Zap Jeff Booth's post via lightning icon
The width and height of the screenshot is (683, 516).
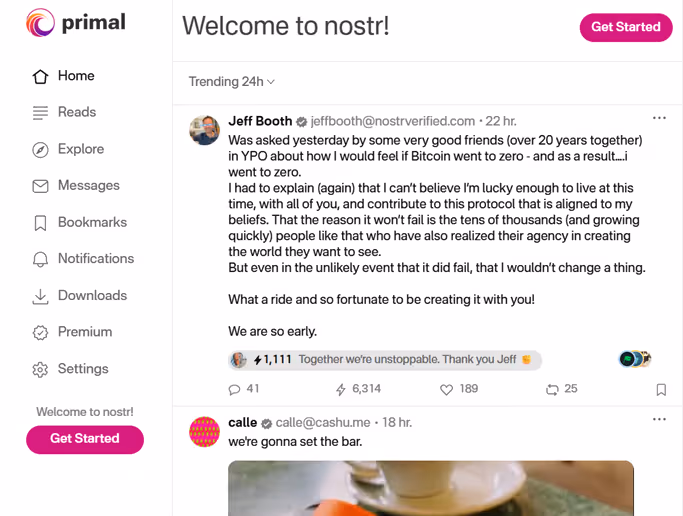[341, 389]
